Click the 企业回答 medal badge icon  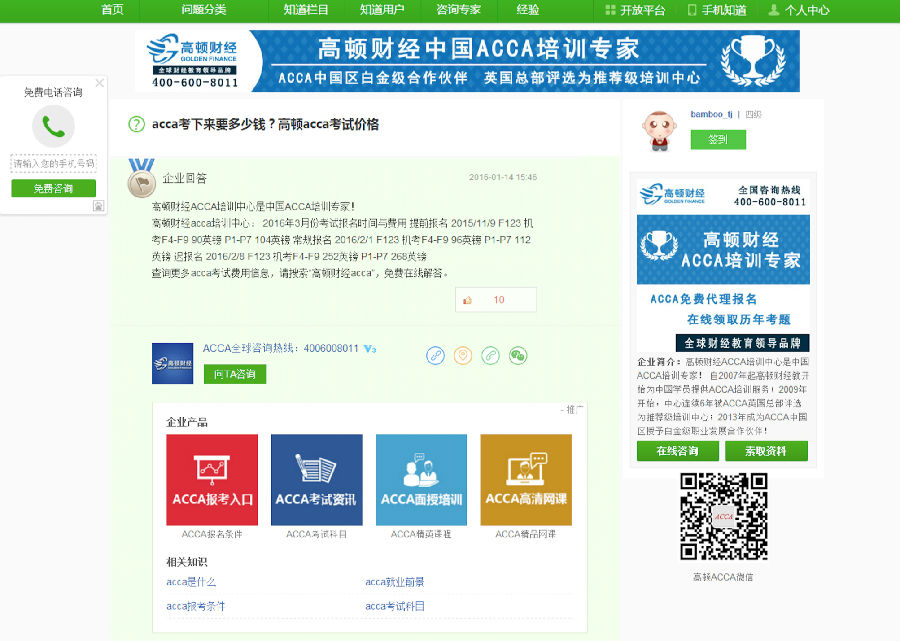141,178
